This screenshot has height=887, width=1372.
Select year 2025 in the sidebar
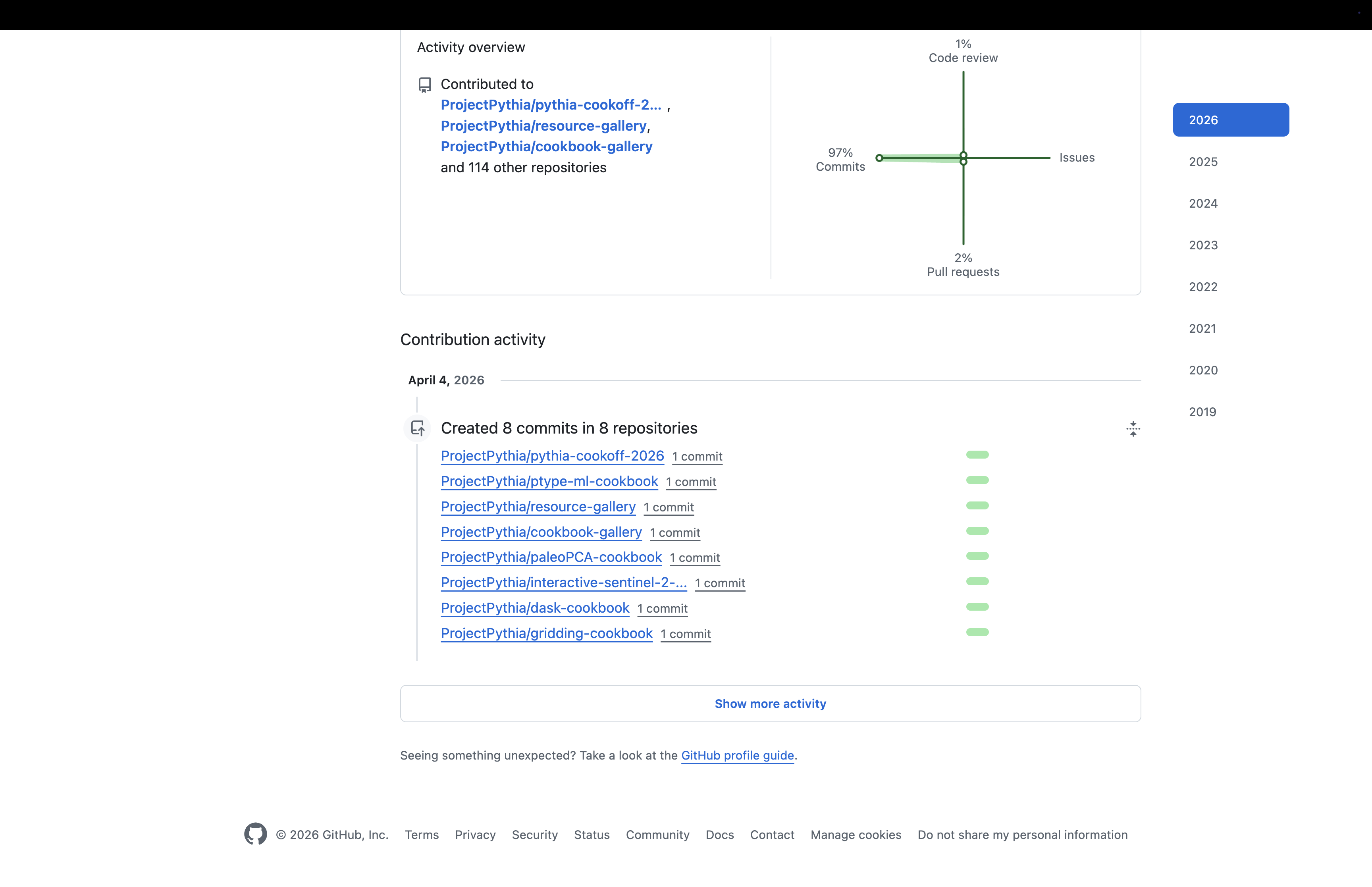click(x=1230, y=162)
